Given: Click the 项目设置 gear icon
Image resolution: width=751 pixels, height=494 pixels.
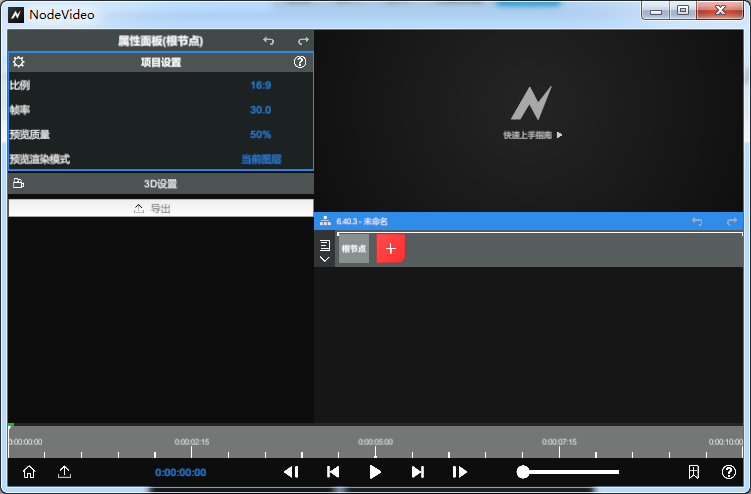Looking at the screenshot, I should (19, 62).
